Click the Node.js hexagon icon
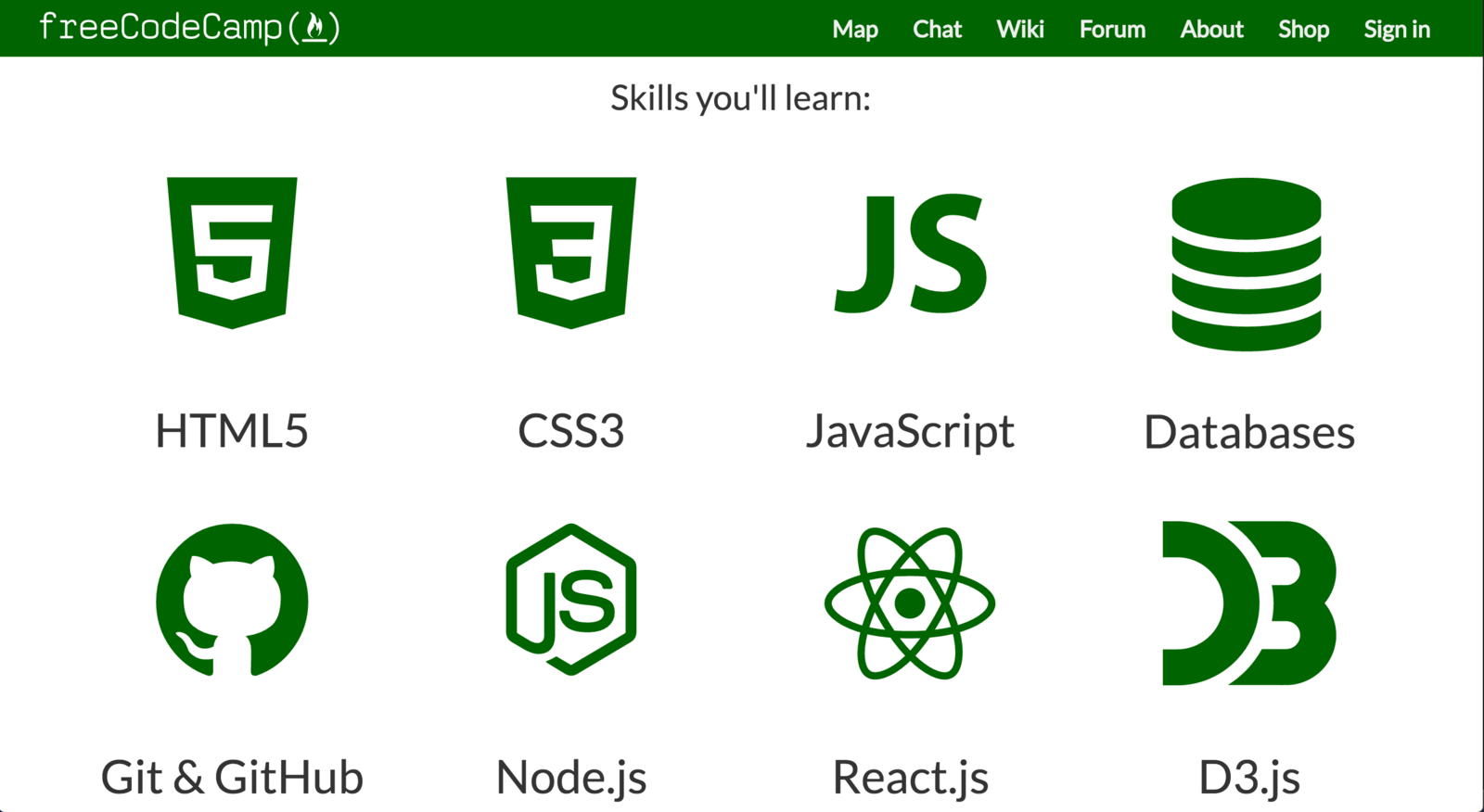 571,600
